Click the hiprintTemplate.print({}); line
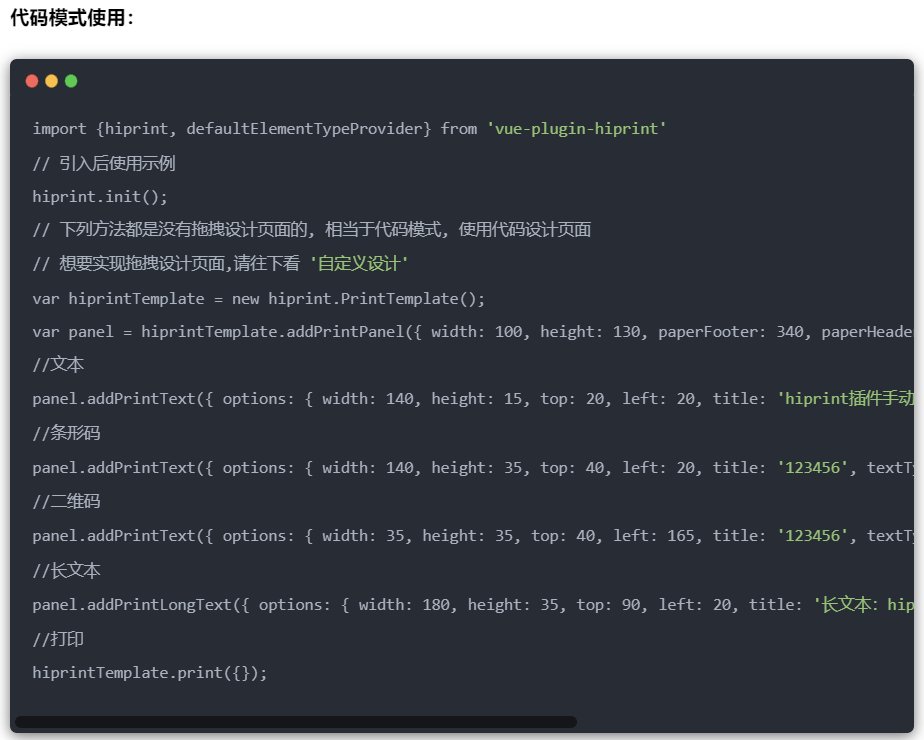This screenshot has width=924, height=740. [150, 672]
